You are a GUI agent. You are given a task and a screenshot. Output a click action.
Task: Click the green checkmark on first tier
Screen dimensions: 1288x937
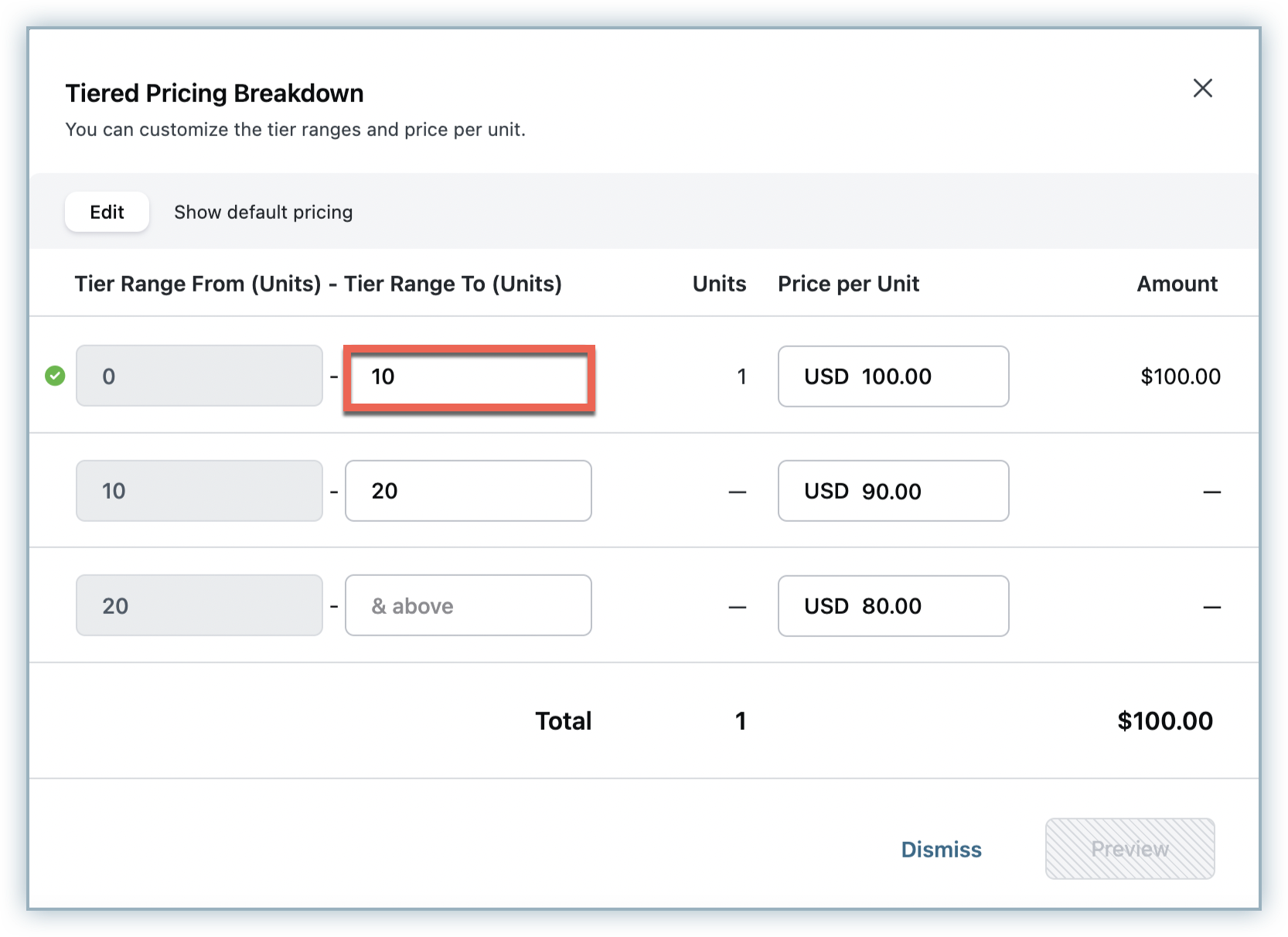[55, 377]
